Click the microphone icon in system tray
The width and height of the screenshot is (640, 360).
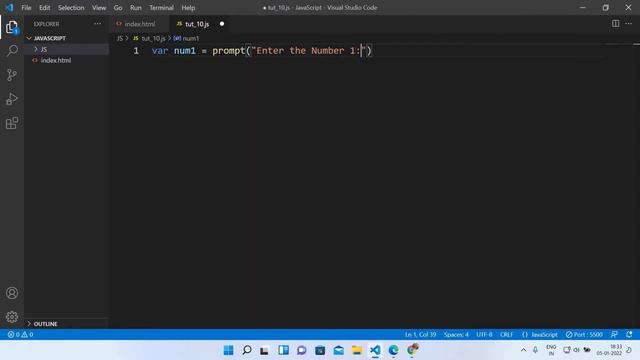535,350
